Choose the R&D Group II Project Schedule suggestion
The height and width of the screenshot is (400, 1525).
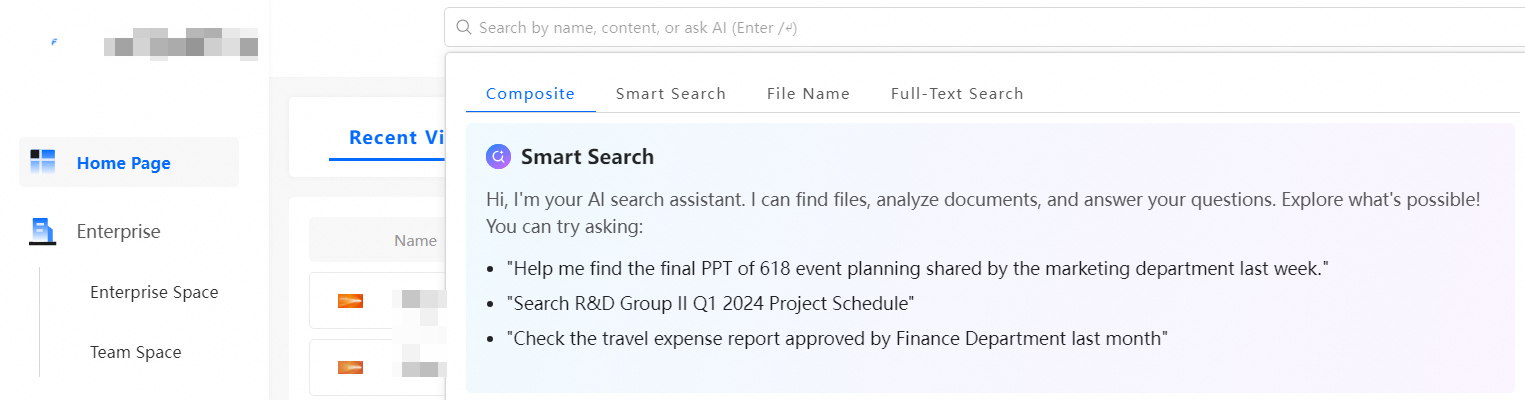[710, 303]
